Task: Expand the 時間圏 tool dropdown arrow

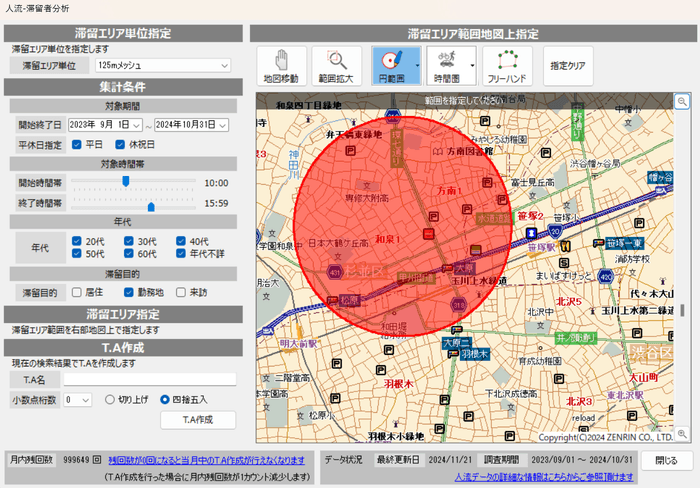Action: pos(472,65)
